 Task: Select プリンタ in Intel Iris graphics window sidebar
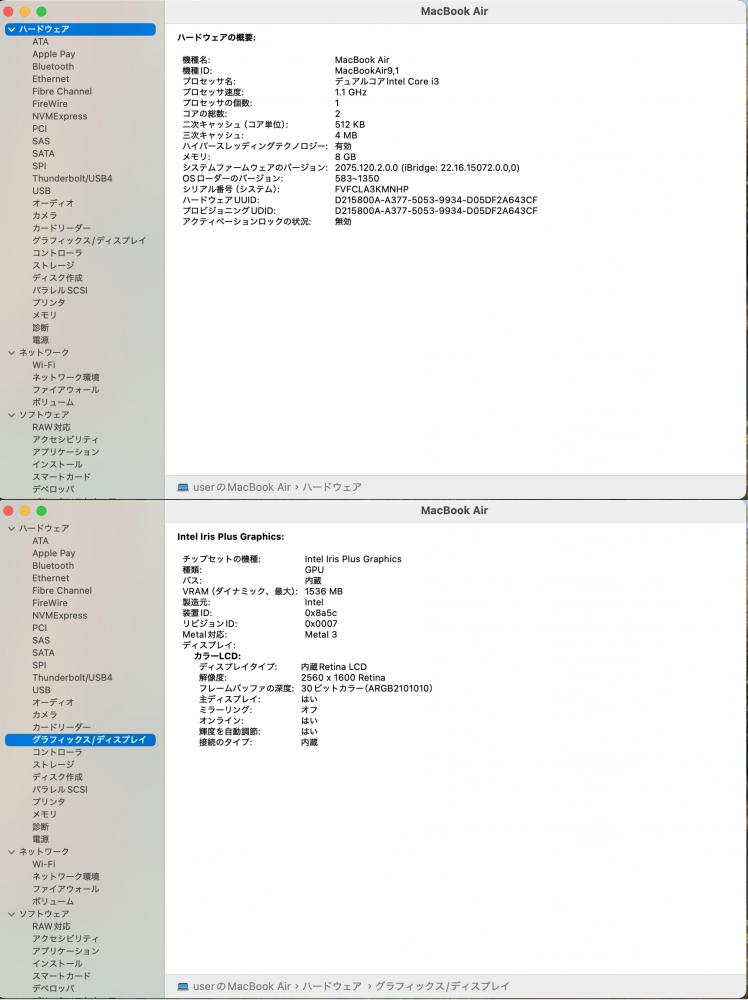[x=48, y=802]
